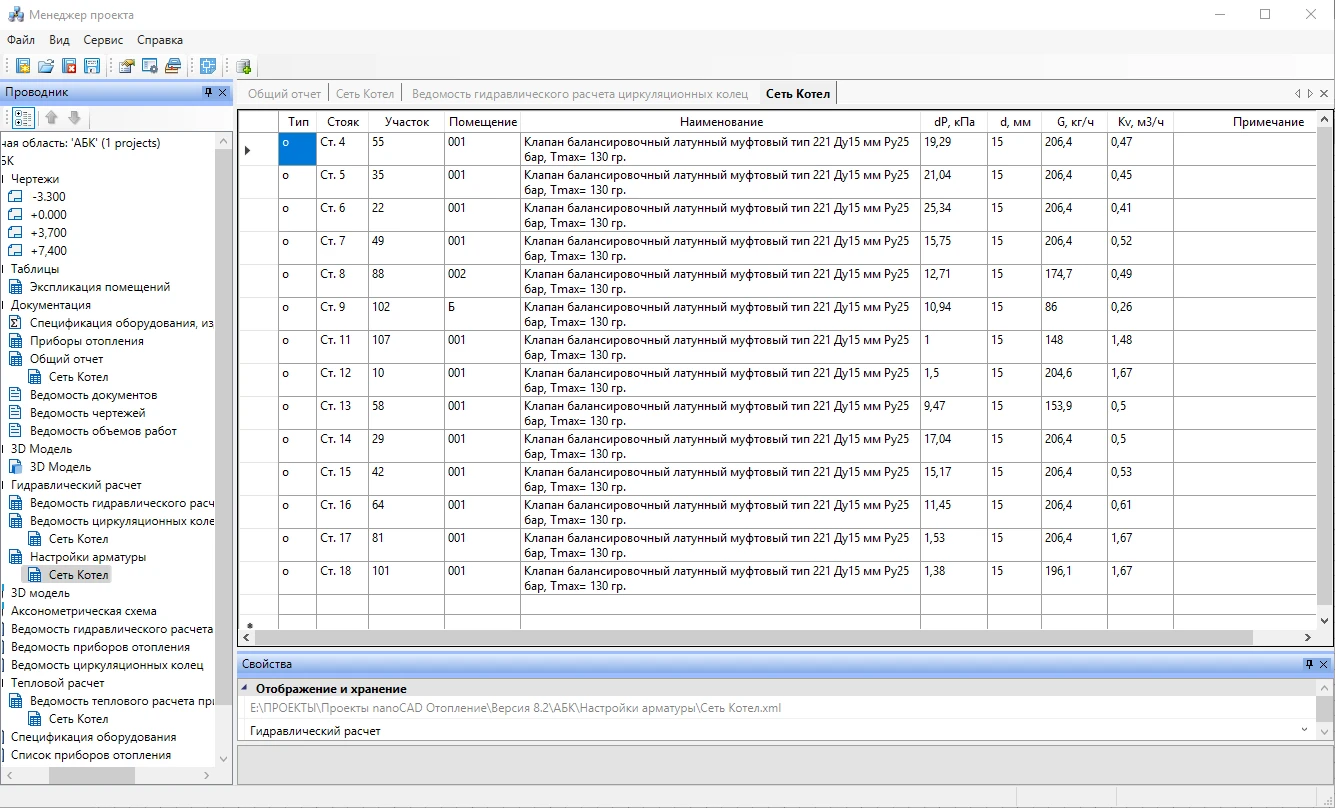
Task: Click the New Project toolbar icon
Action: [23, 66]
